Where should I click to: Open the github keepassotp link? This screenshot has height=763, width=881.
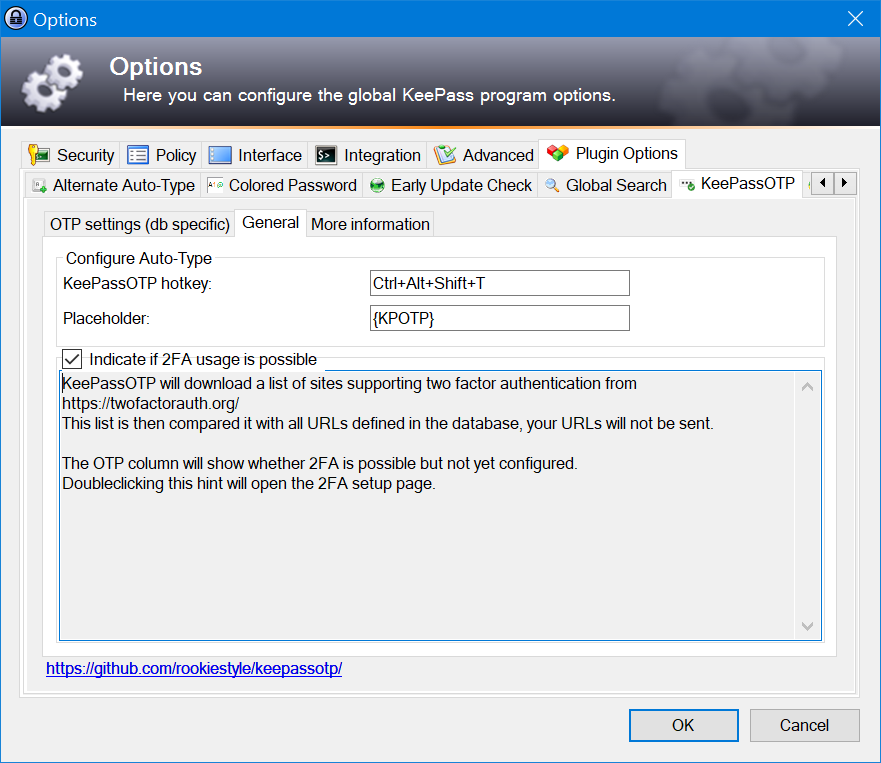click(x=194, y=668)
